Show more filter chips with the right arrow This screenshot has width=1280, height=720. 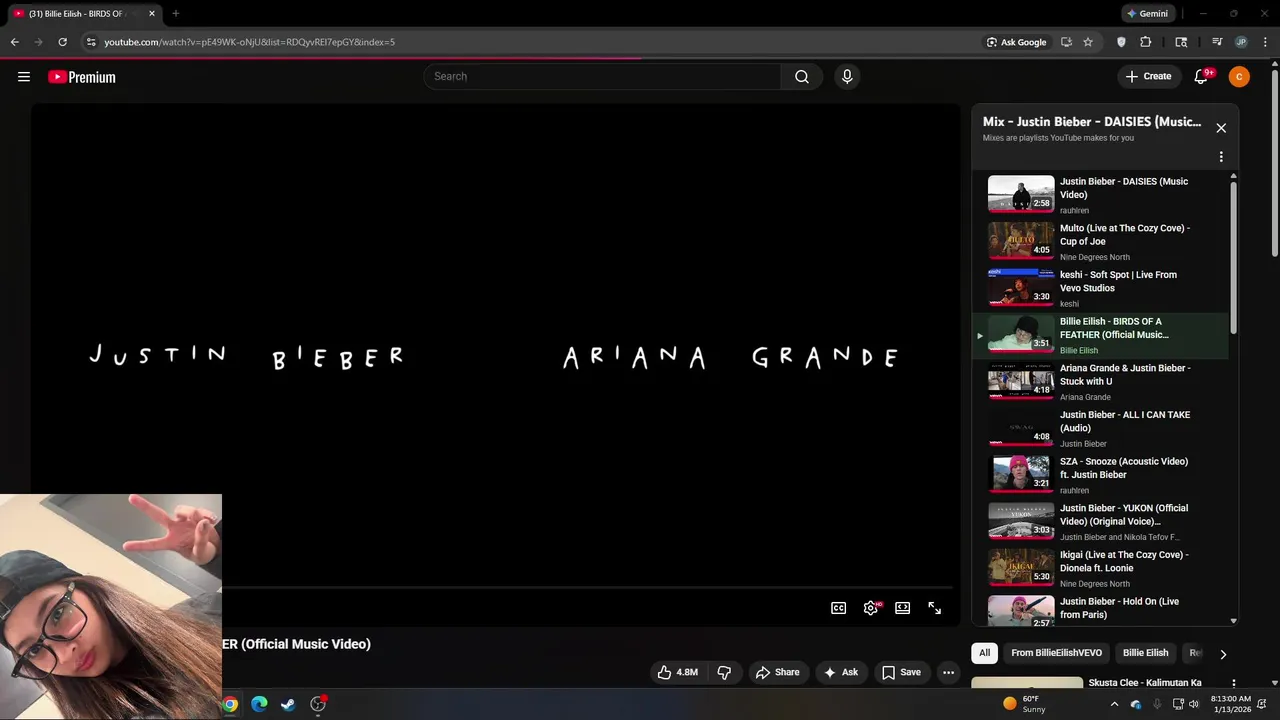tap(1223, 654)
